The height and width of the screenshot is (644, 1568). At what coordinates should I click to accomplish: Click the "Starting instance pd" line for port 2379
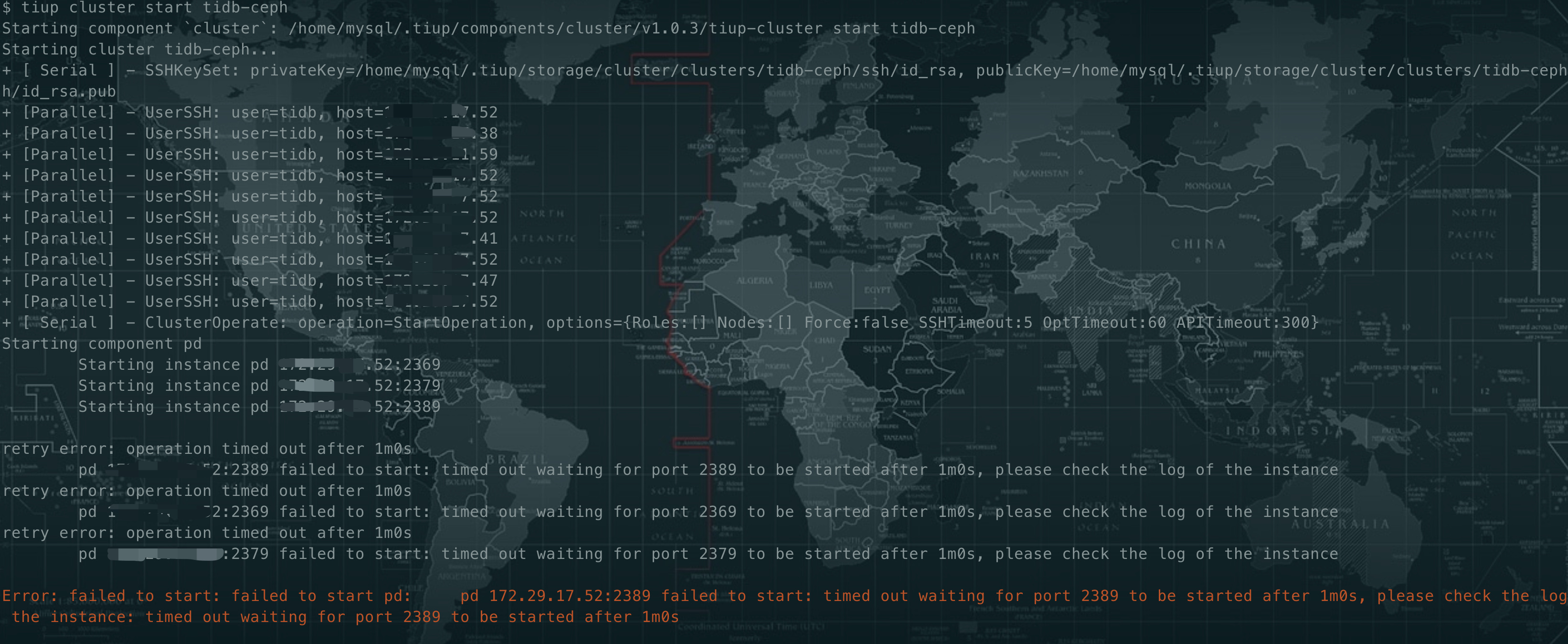(x=259, y=386)
